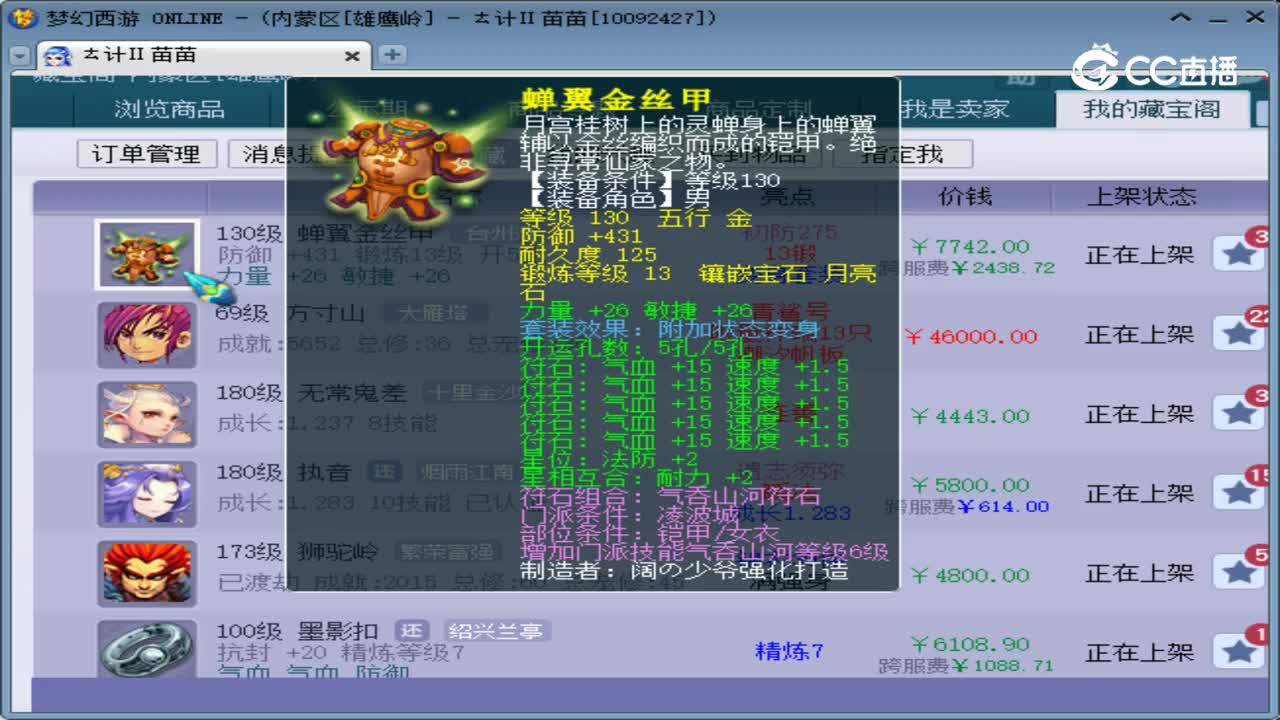The image size is (1280, 720).
Task: Click the price ￥6108.90
Action: point(970,645)
